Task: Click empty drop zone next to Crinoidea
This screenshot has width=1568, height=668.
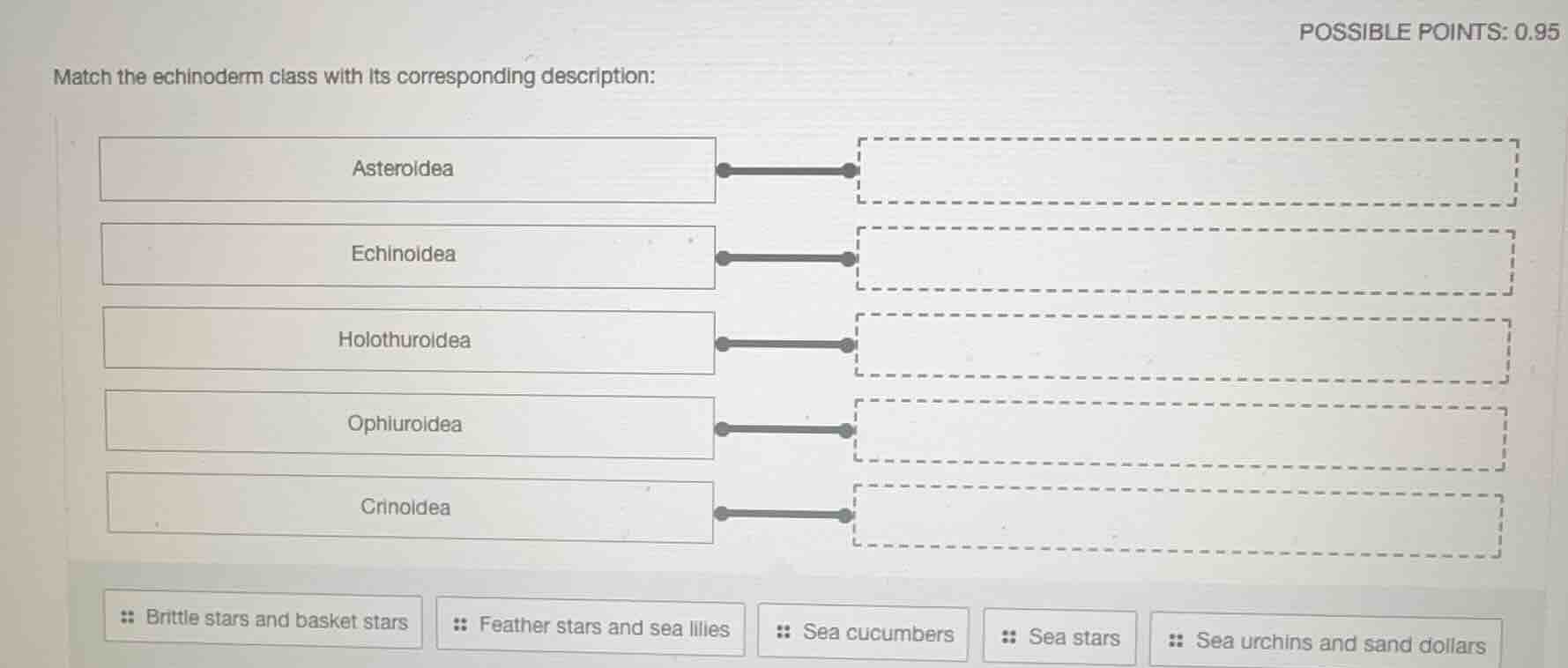Action: coord(1176,520)
